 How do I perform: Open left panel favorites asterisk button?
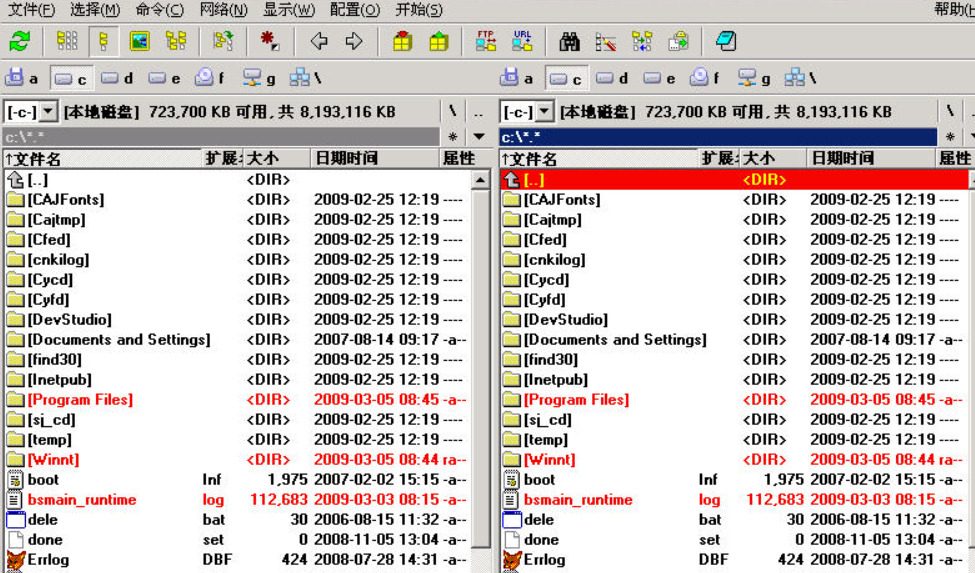pos(453,137)
